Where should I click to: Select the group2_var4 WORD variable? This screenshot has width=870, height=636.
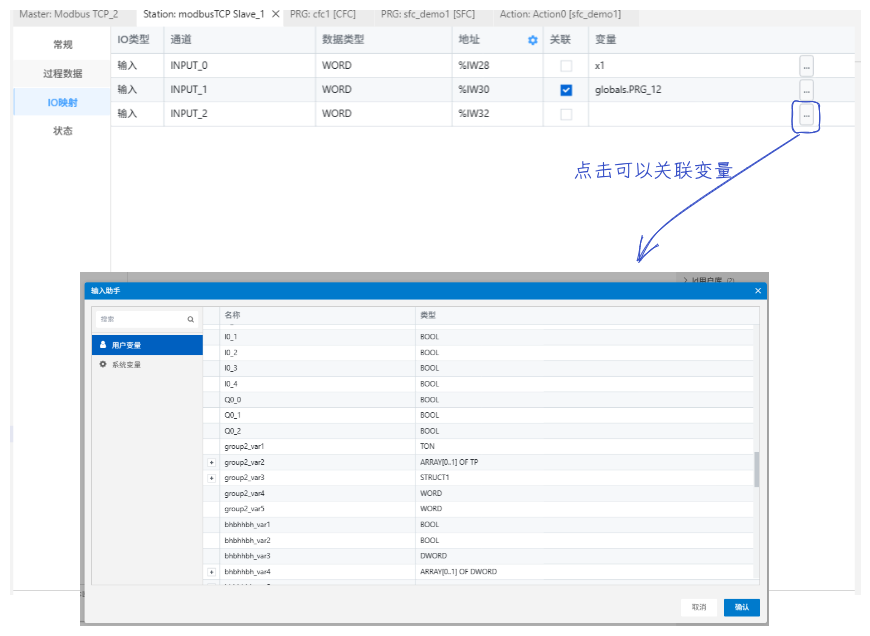click(x=478, y=493)
